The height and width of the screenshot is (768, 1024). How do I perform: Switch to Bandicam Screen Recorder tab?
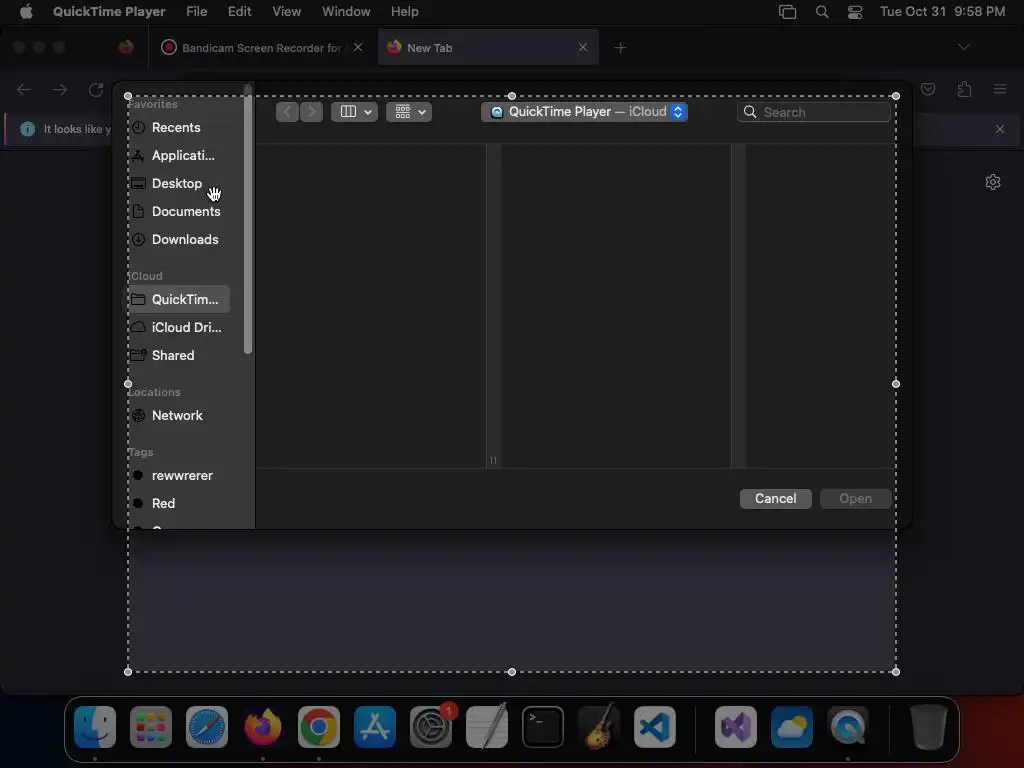[x=261, y=48]
